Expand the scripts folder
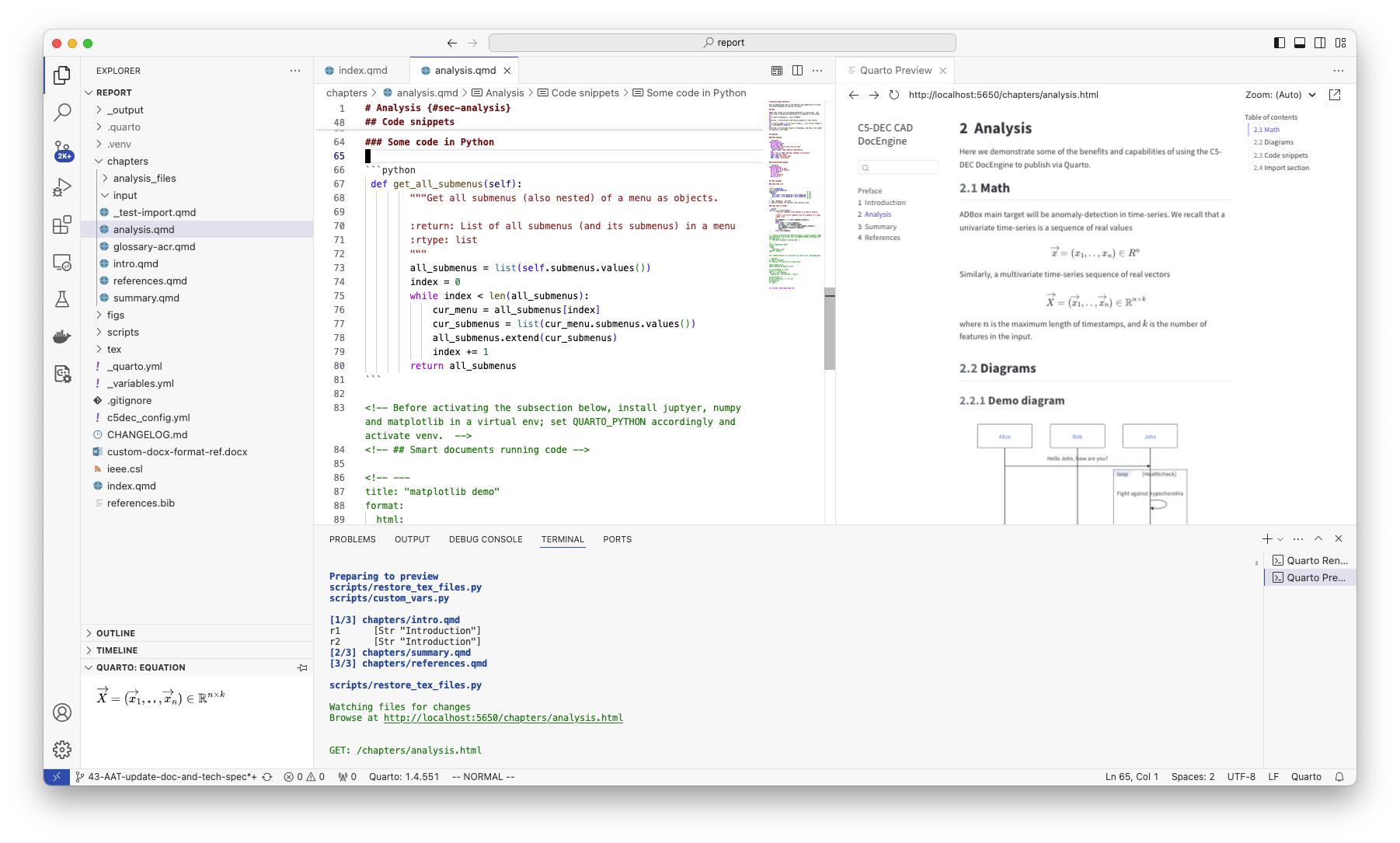1400x843 pixels. [123, 332]
